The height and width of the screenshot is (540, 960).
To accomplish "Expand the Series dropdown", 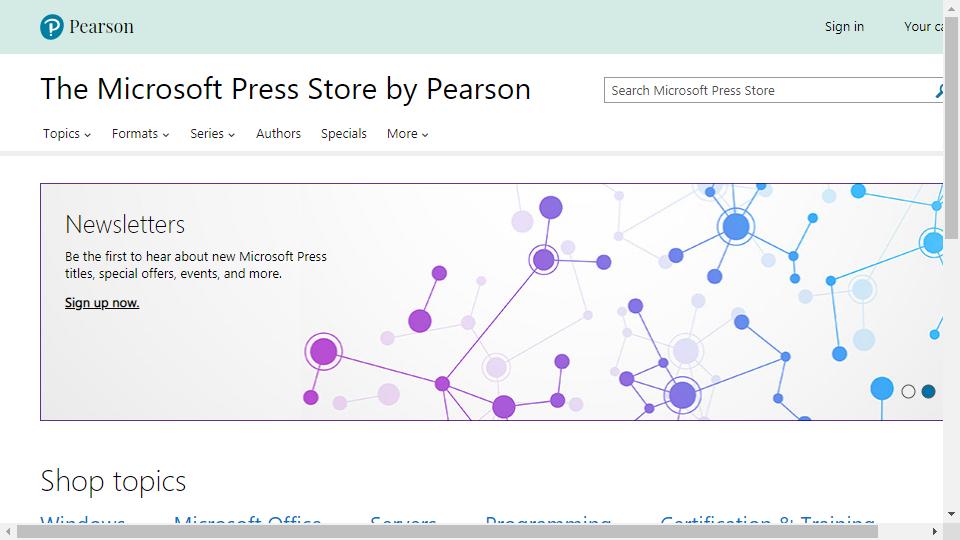I will (x=212, y=134).
